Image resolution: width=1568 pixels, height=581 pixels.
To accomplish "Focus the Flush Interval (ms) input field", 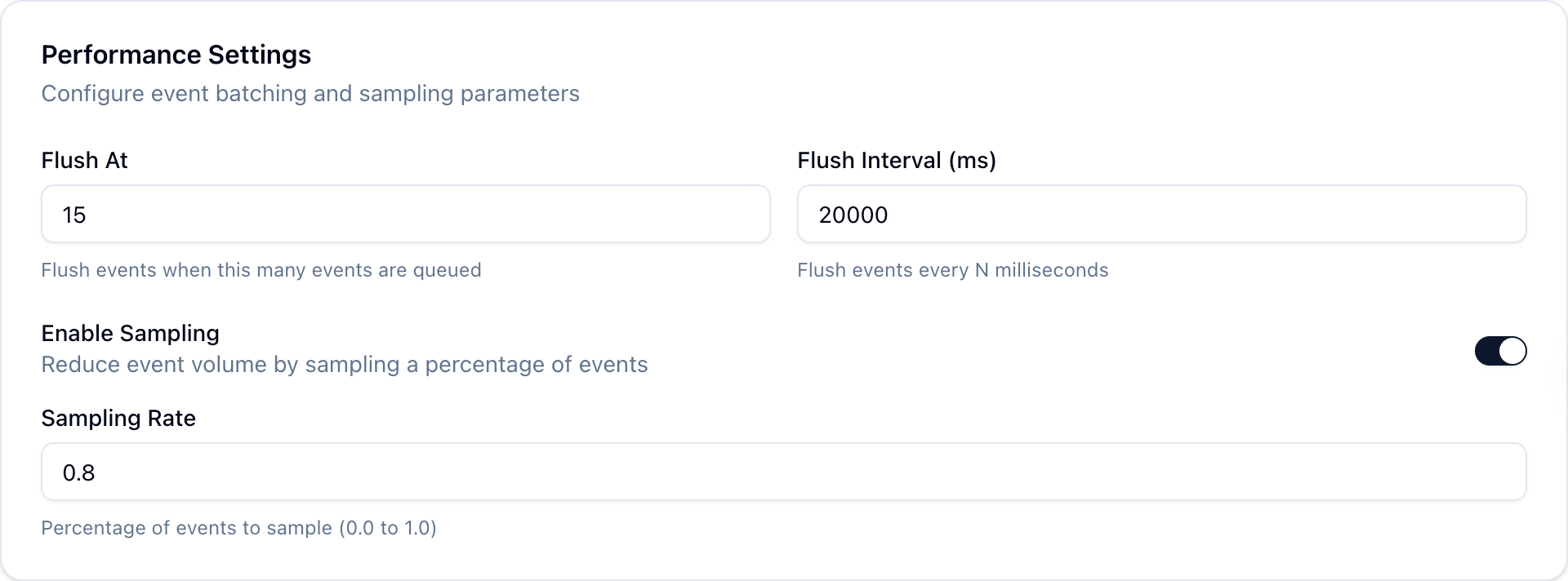I will click(x=1161, y=215).
